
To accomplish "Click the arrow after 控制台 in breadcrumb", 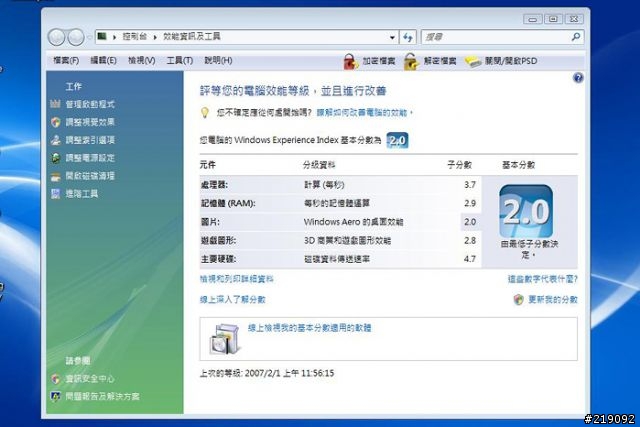I will [x=155, y=37].
